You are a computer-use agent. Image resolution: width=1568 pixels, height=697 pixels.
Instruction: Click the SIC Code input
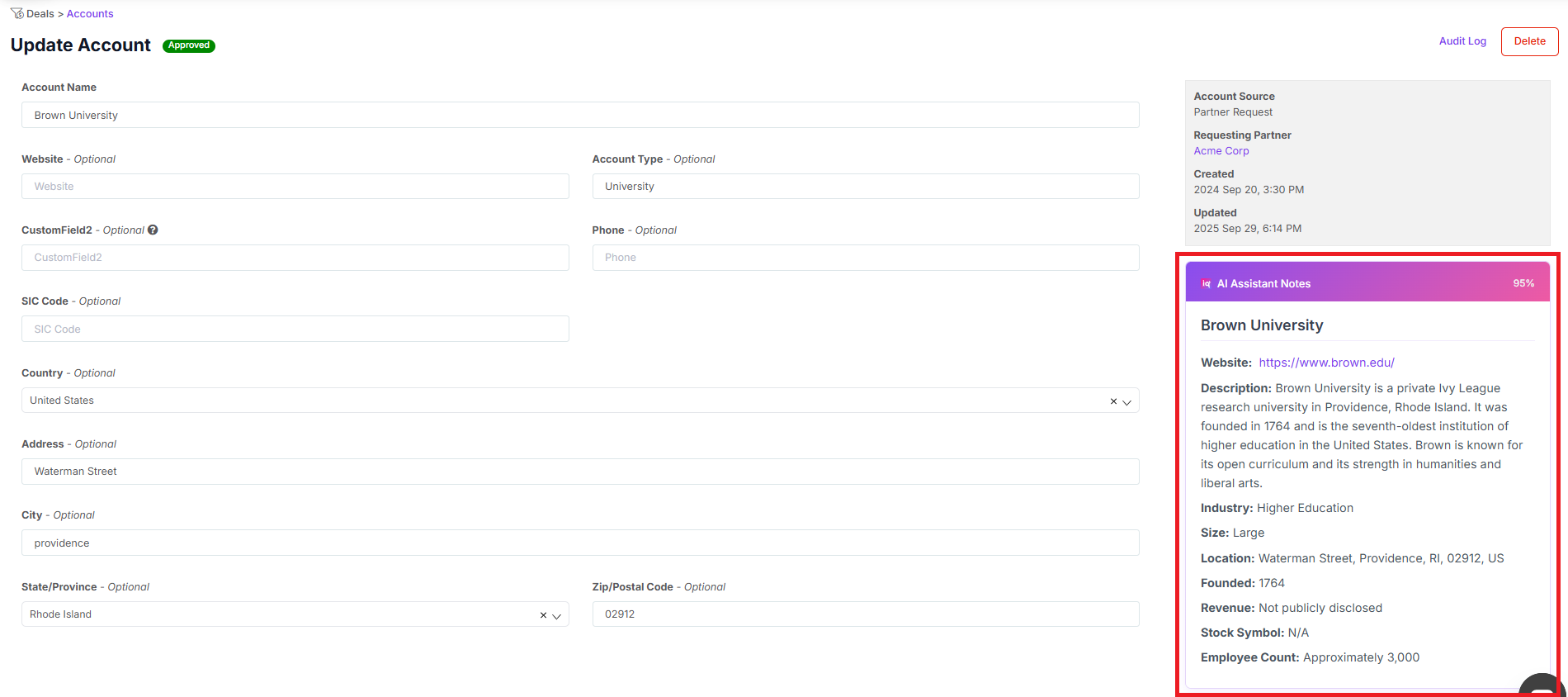point(295,329)
